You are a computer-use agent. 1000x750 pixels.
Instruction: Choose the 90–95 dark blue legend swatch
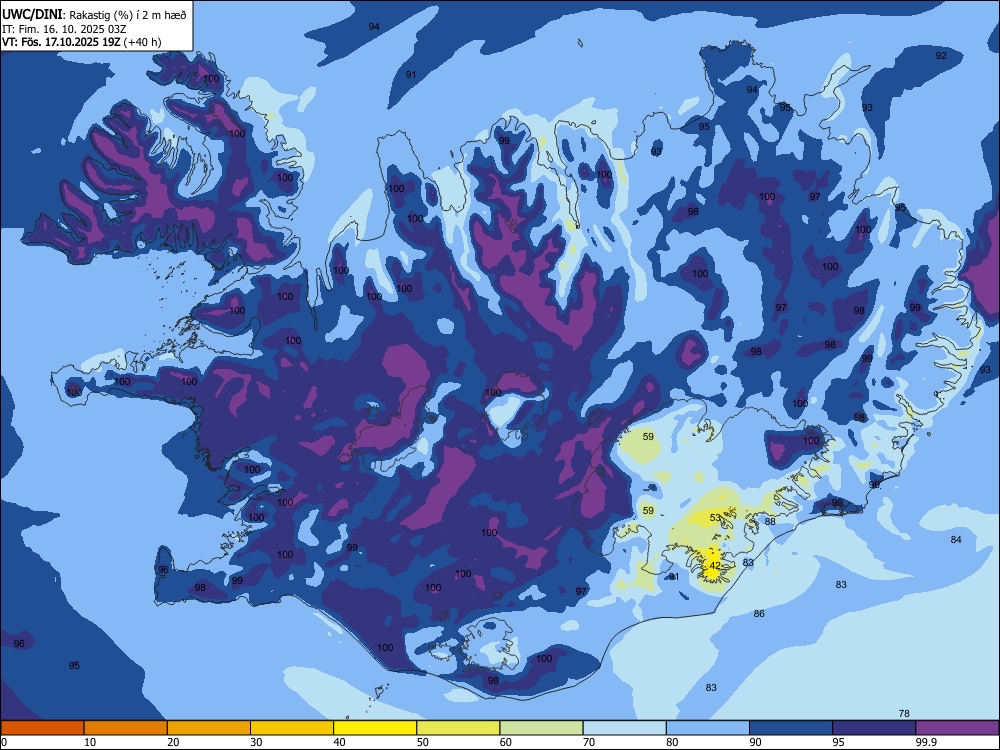point(791,728)
